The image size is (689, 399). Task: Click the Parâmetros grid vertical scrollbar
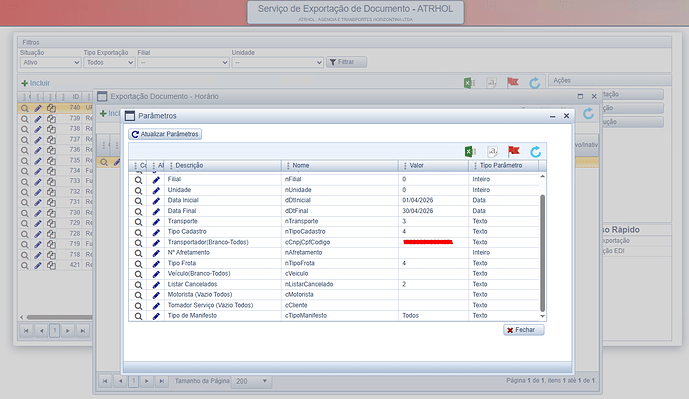pyautogui.click(x=542, y=253)
